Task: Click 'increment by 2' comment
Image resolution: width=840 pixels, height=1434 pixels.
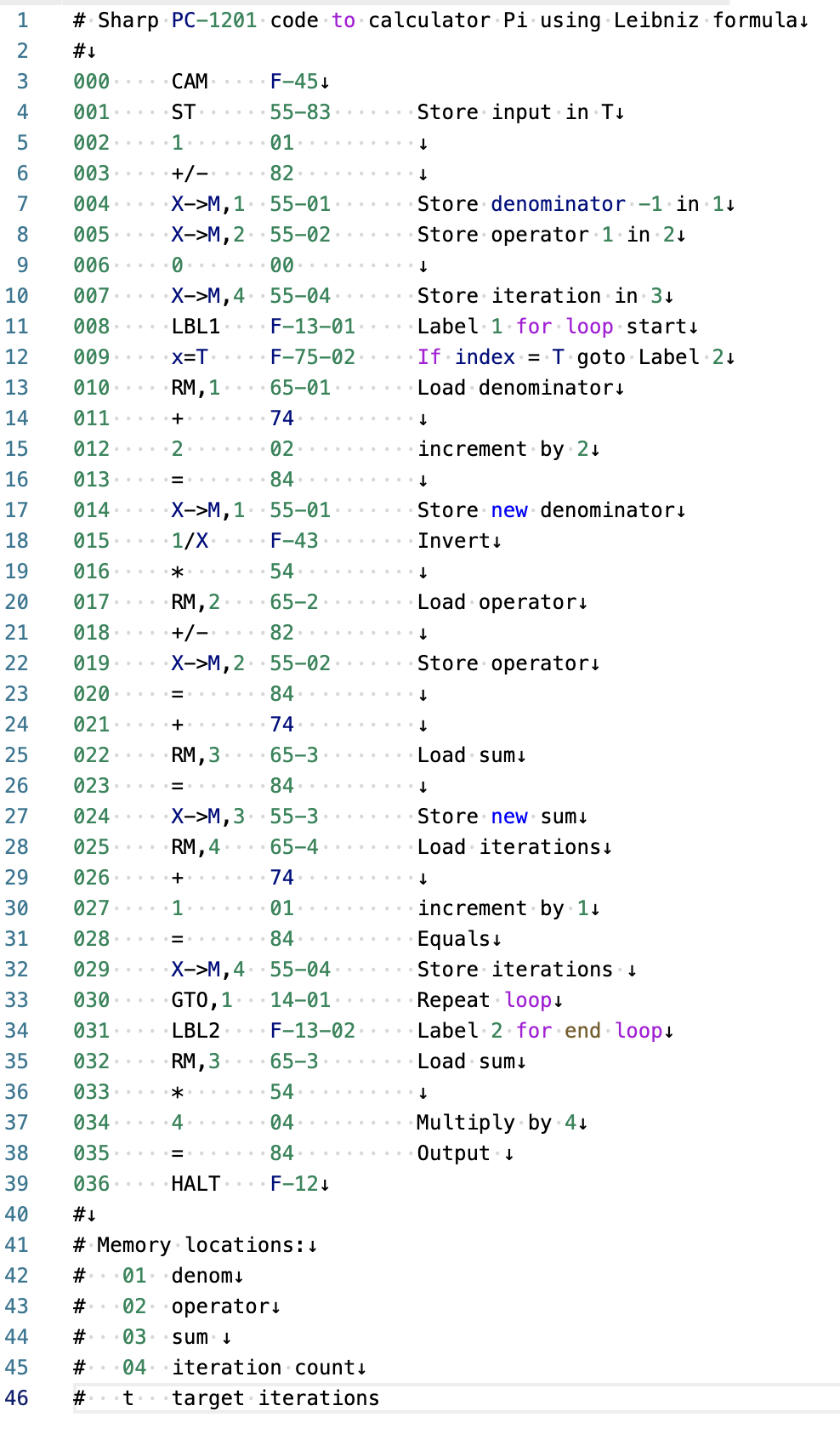Action: coord(503,449)
